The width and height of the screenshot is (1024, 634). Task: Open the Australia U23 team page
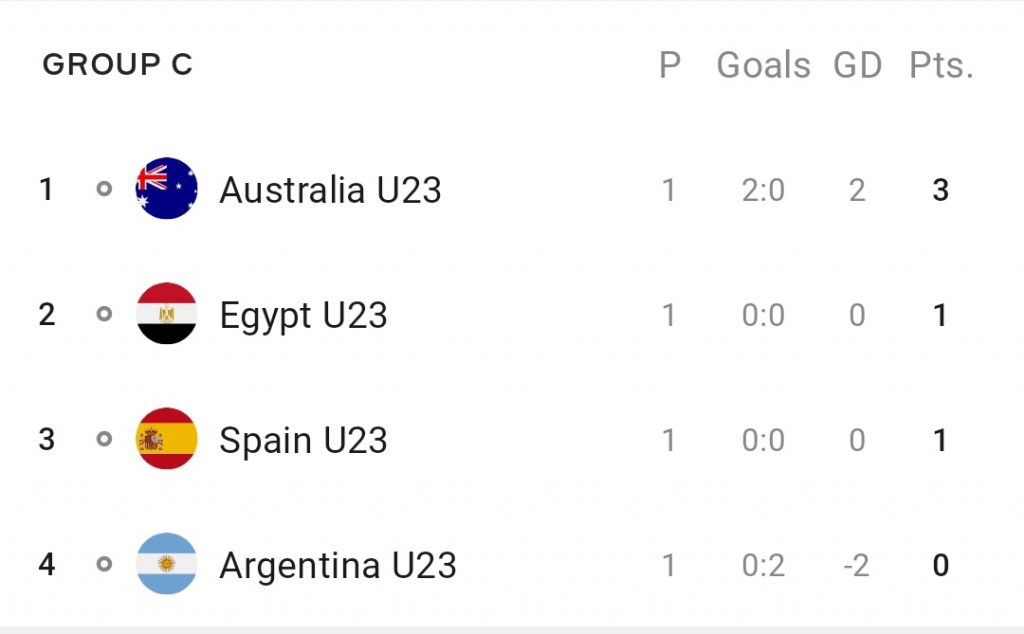click(x=330, y=190)
